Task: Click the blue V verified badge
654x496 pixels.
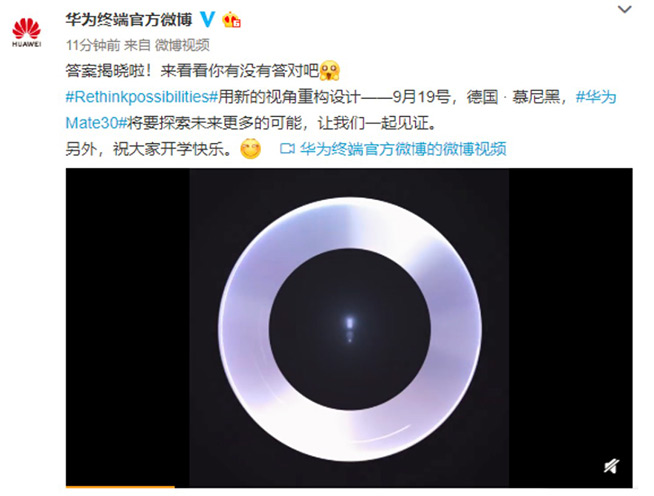Action: point(207,20)
